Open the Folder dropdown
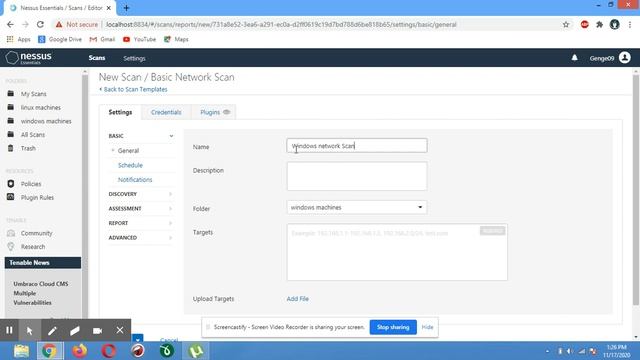640x360 pixels. pos(357,207)
